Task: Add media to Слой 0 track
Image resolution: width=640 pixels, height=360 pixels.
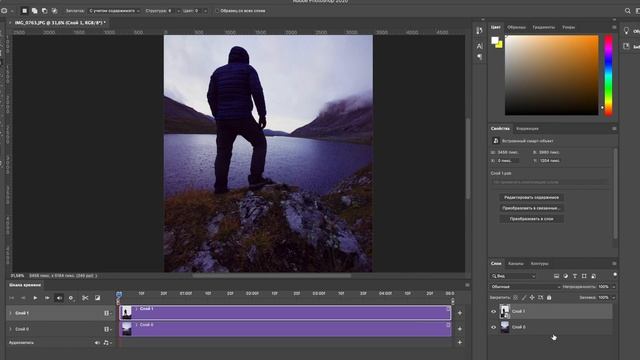Action: [460, 329]
